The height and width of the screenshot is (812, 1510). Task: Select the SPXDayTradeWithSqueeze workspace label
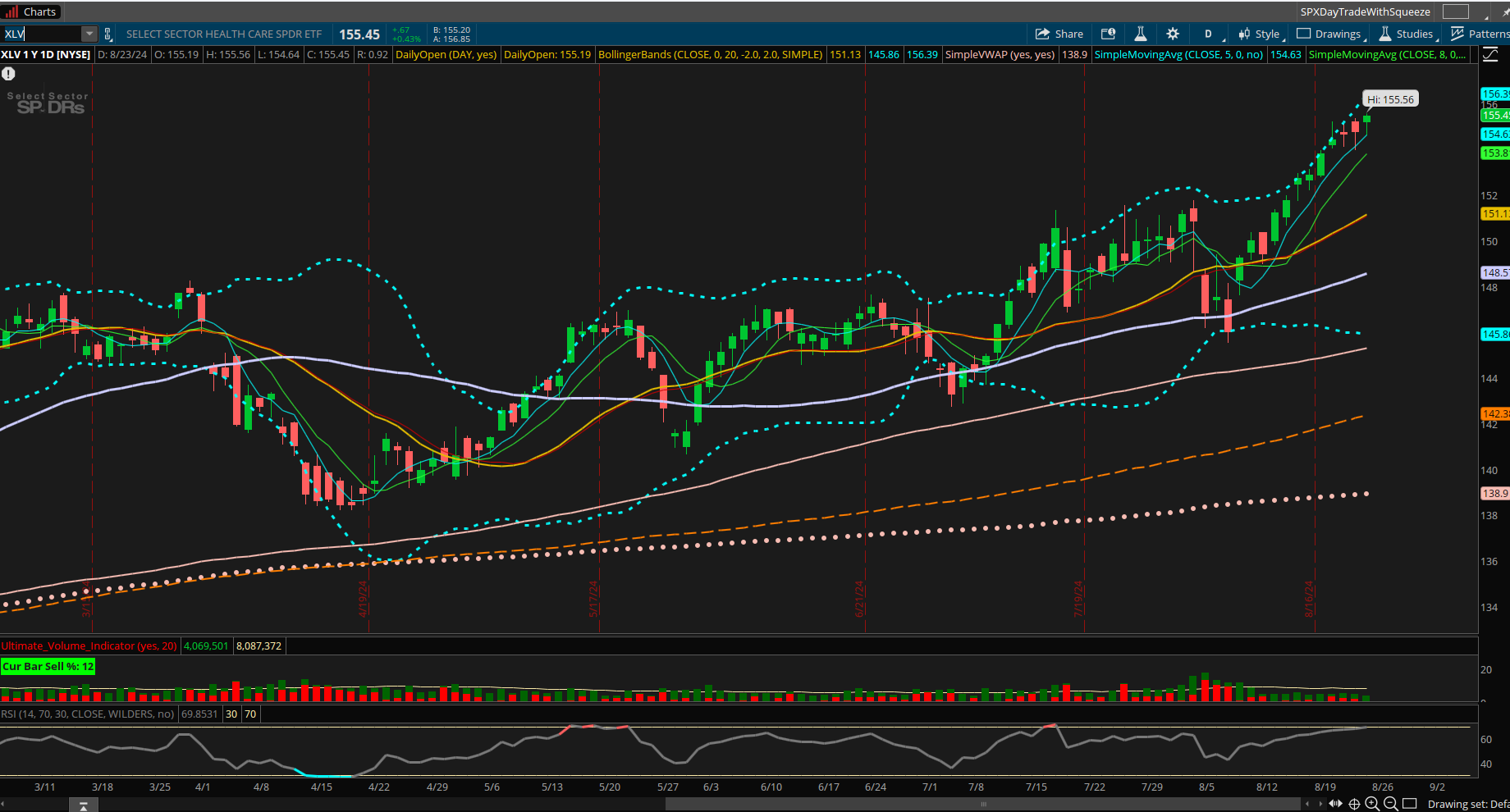(x=1366, y=11)
